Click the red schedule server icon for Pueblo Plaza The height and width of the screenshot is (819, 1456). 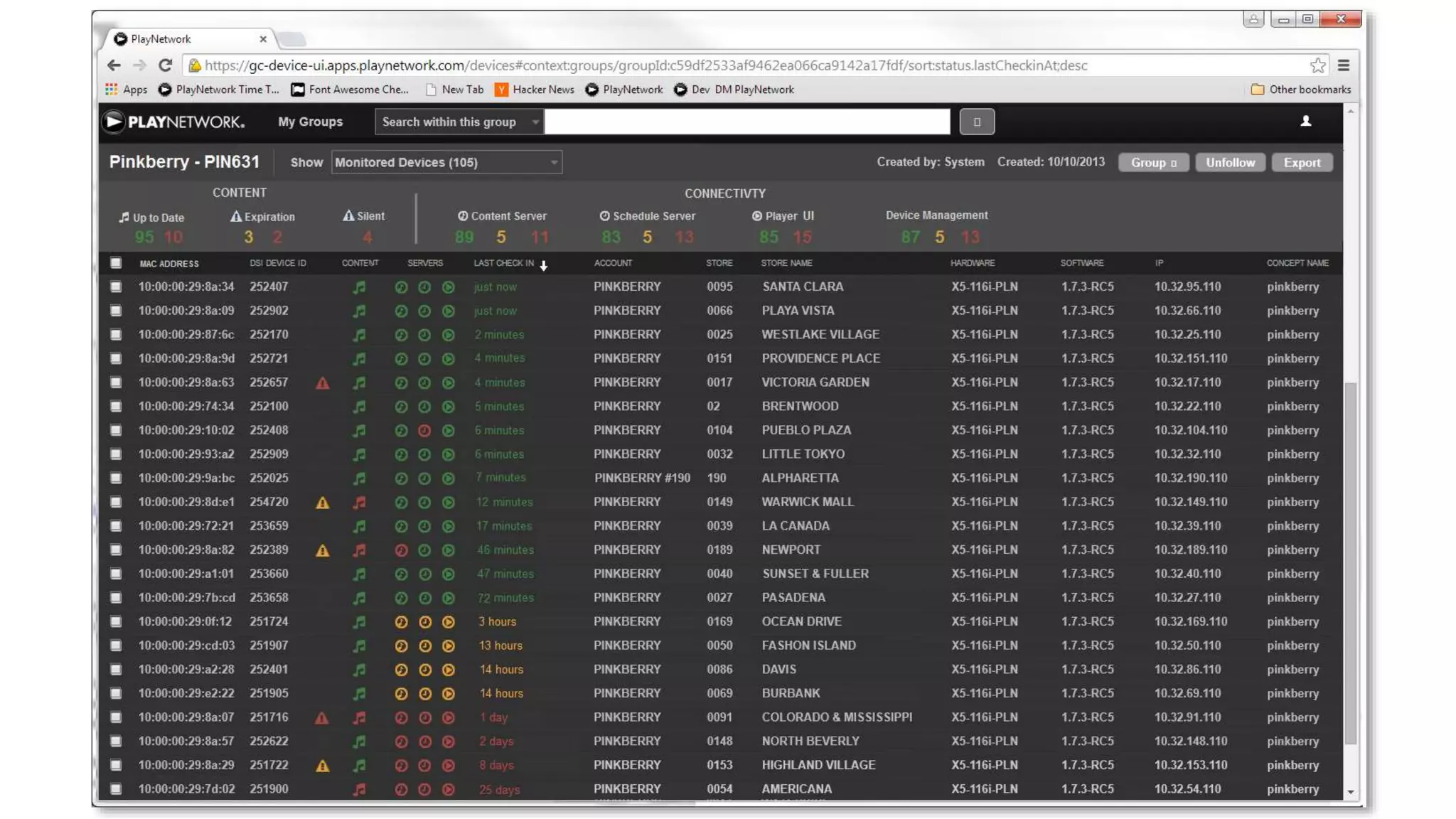pos(424,431)
